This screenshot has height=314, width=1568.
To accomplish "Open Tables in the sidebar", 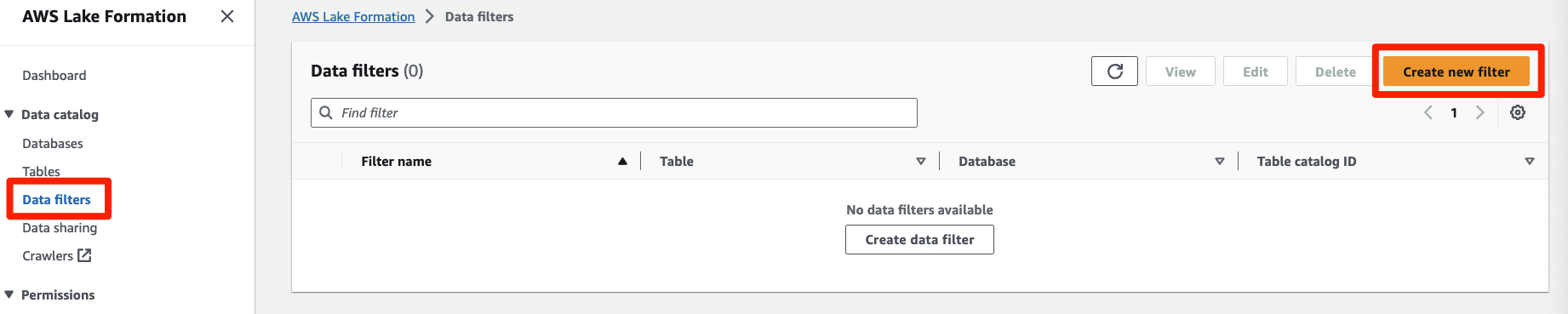I will (41, 171).
